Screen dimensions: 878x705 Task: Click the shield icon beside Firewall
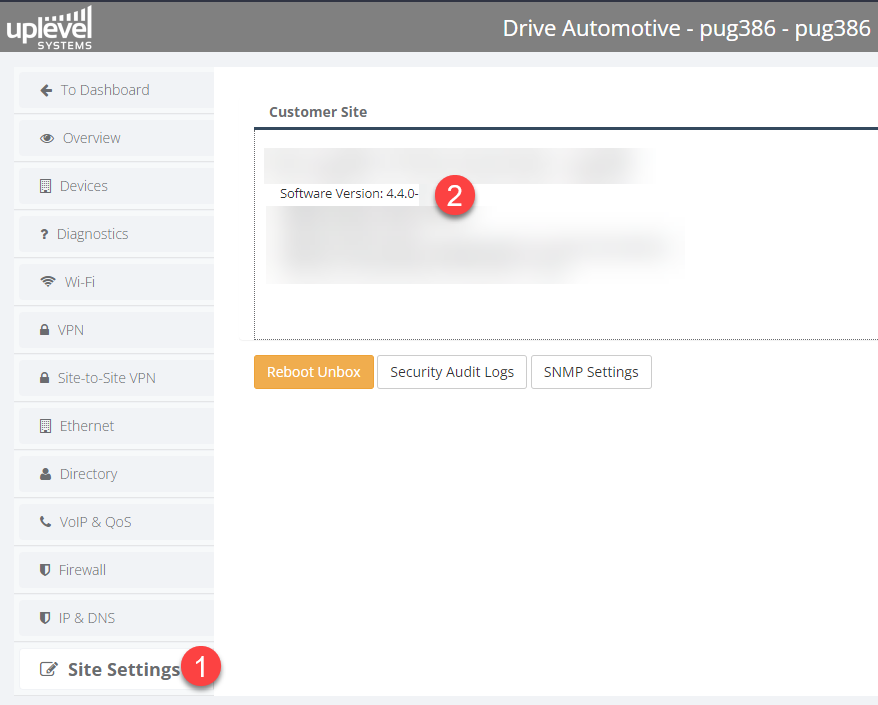point(45,570)
